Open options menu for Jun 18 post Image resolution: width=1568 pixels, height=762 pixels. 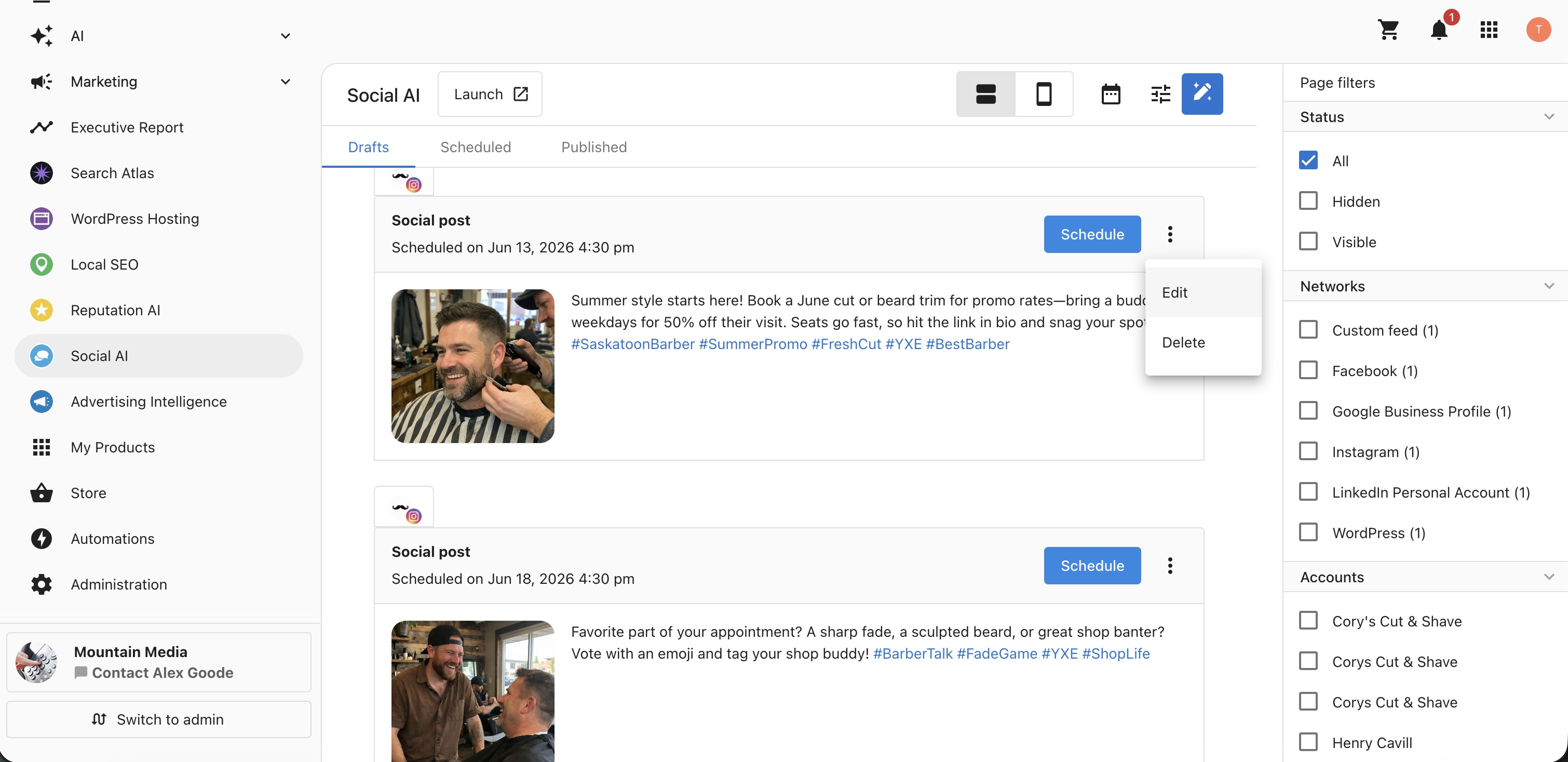pyautogui.click(x=1170, y=565)
